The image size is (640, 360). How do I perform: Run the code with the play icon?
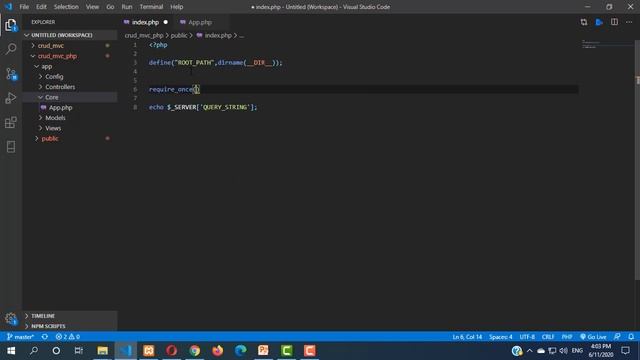(599, 22)
